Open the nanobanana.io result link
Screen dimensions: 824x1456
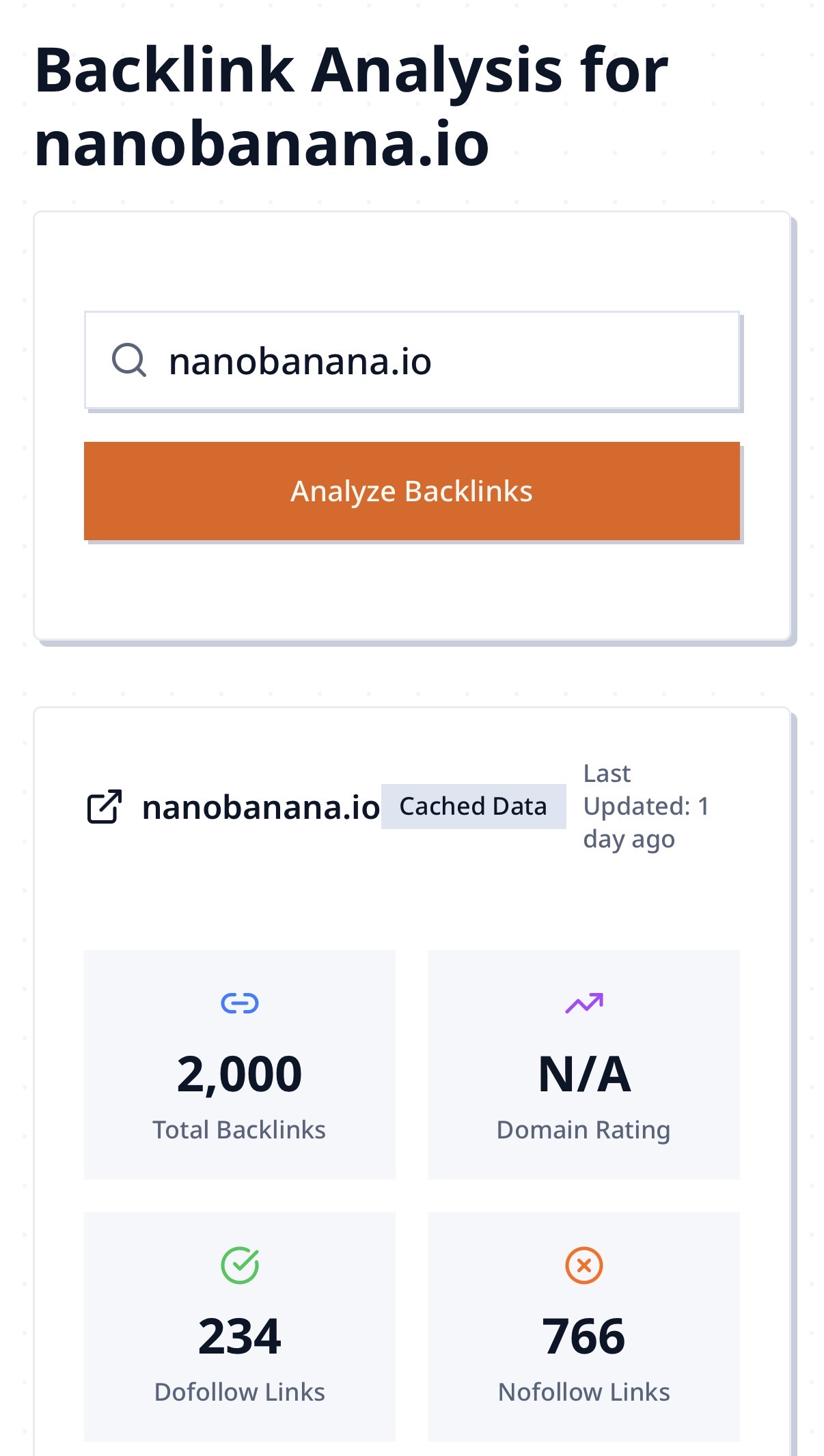(x=260, y=807)
